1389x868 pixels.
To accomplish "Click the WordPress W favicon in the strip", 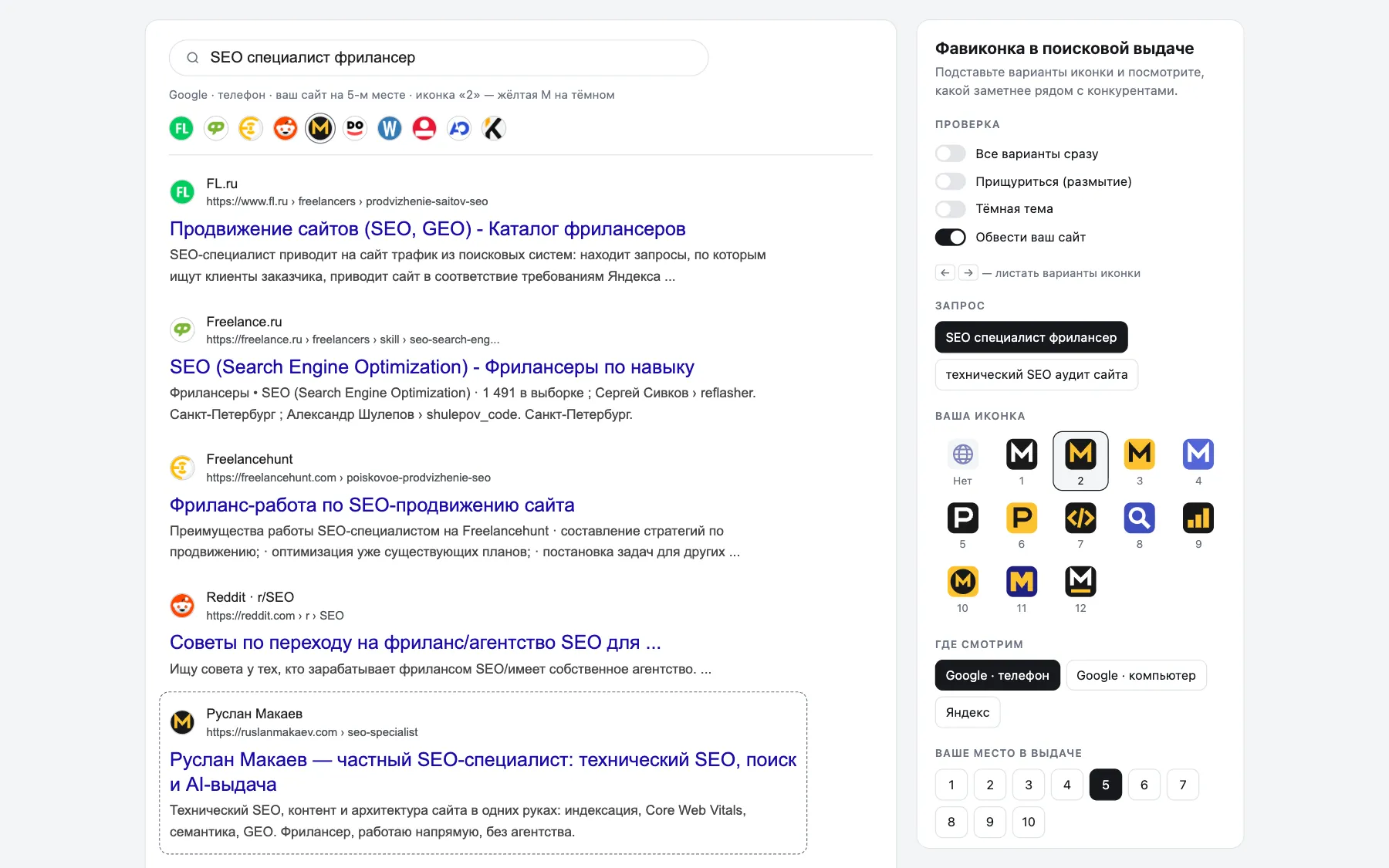I will tap(390, 128).
